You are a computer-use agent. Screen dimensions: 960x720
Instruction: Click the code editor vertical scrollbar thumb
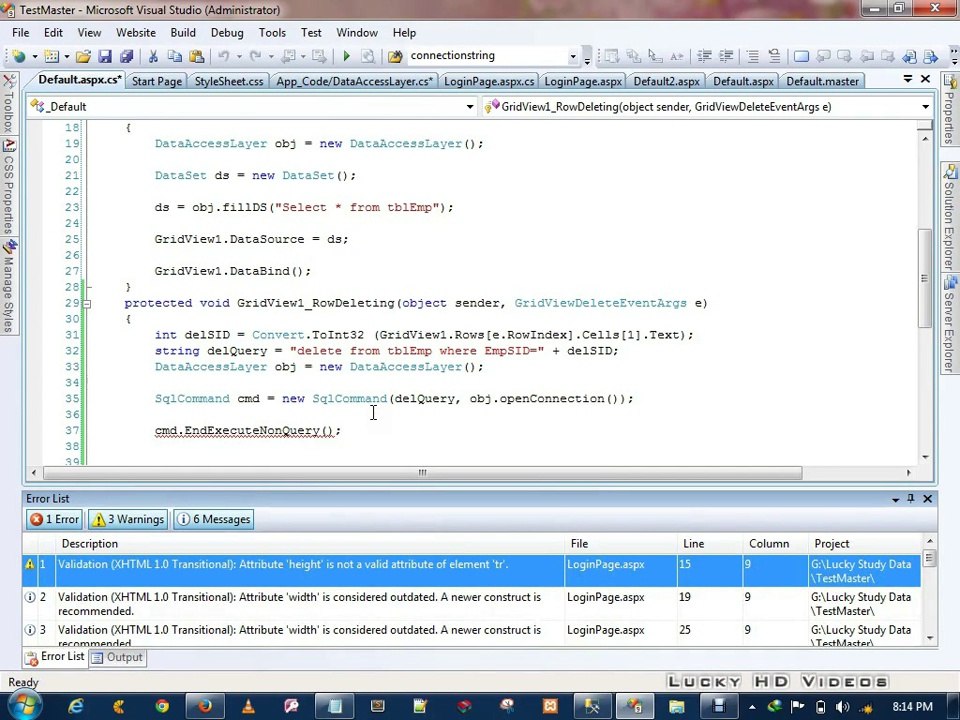tap(924, 279)
